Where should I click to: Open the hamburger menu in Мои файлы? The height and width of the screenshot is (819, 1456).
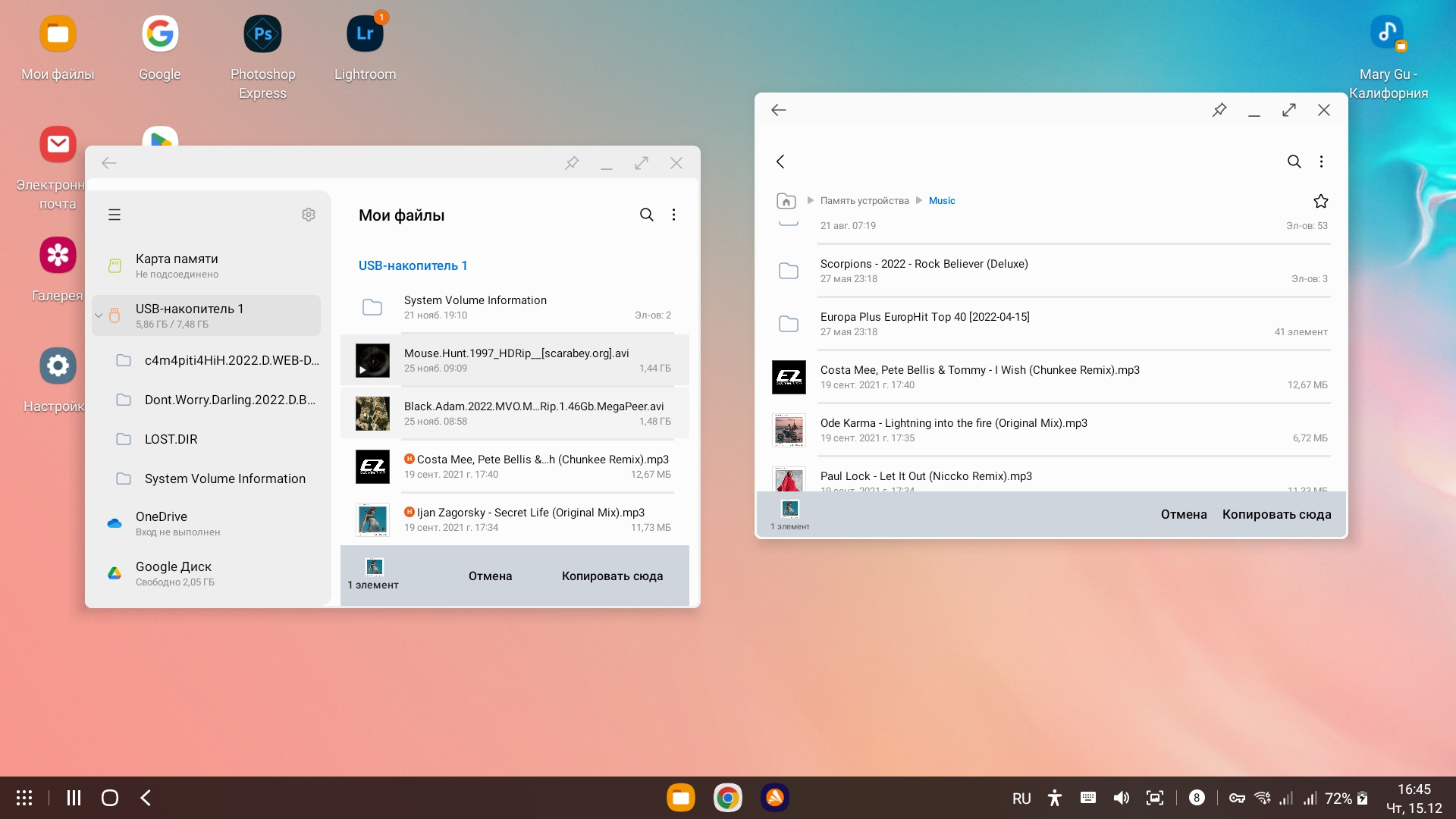(x=115, y=215)
